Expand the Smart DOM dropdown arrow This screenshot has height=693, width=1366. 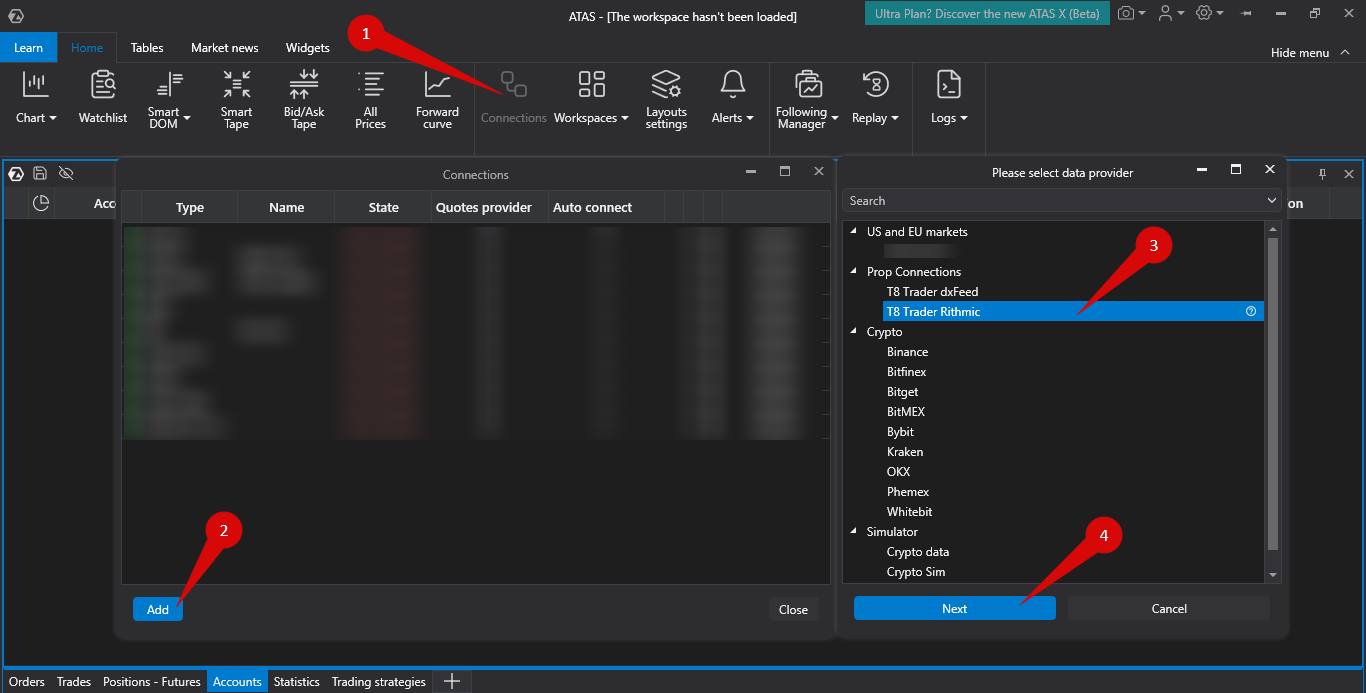point(186,118)
